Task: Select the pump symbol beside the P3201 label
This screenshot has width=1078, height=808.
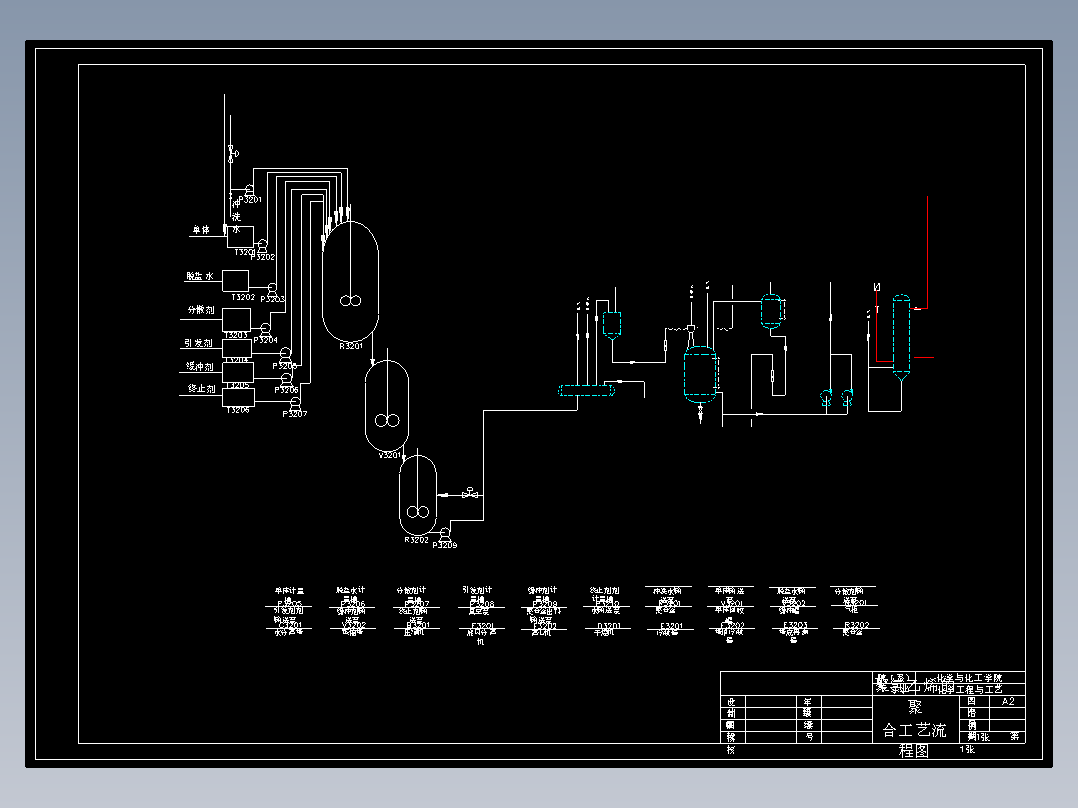Action: point(249,189)
